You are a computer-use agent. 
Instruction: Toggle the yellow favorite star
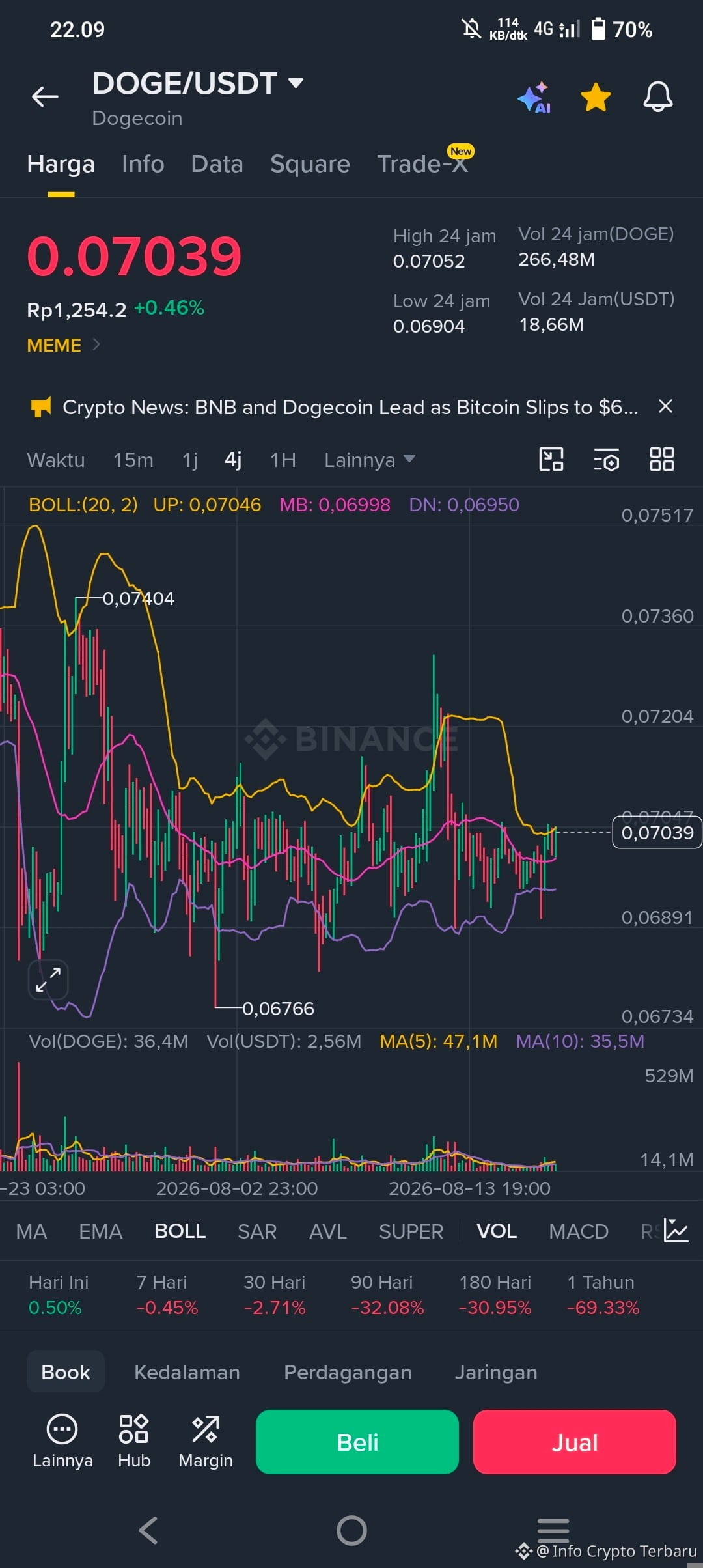coord(596,97)
